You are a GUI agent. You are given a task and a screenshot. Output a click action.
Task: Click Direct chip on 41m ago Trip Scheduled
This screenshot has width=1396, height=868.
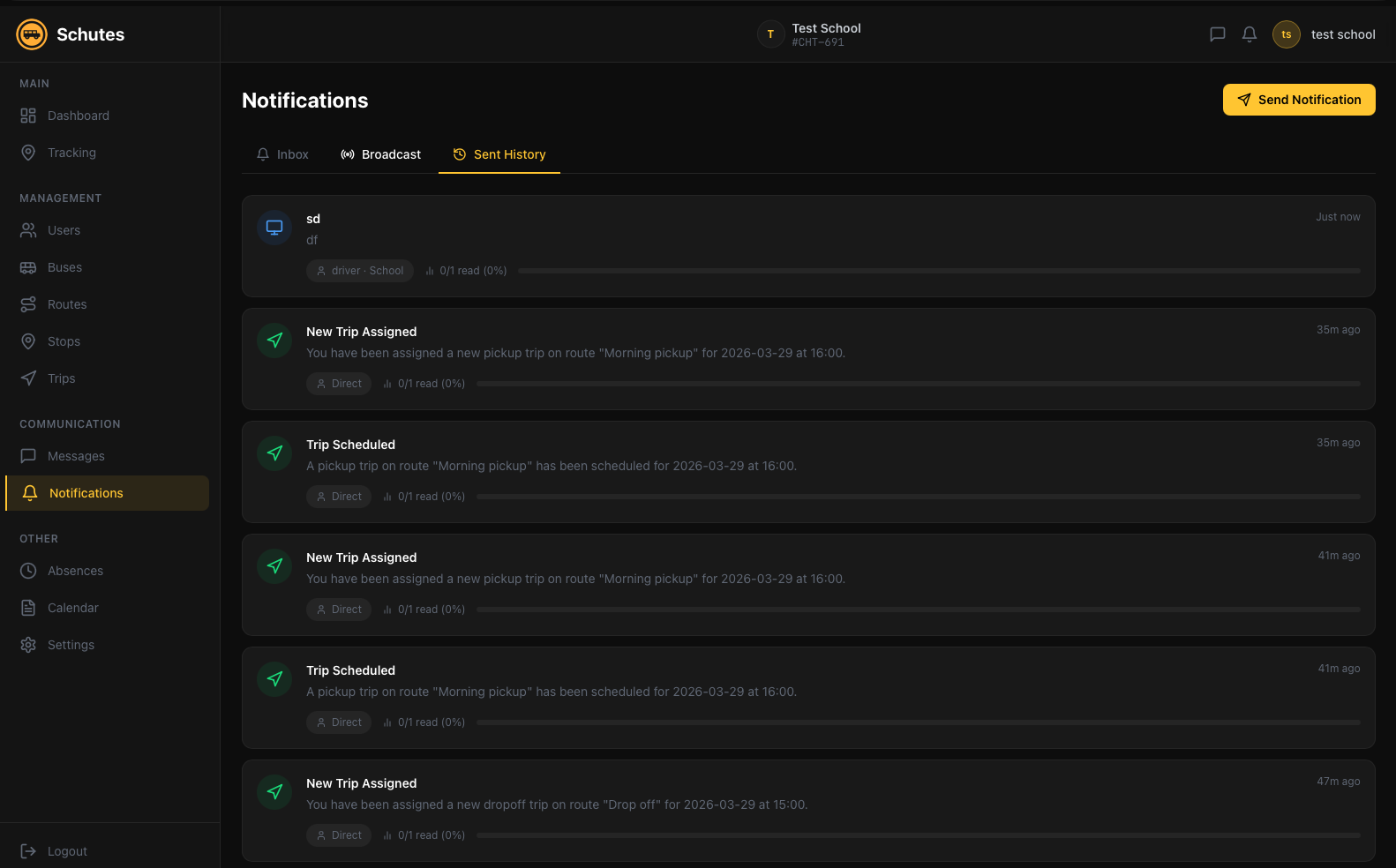[339, 722]
